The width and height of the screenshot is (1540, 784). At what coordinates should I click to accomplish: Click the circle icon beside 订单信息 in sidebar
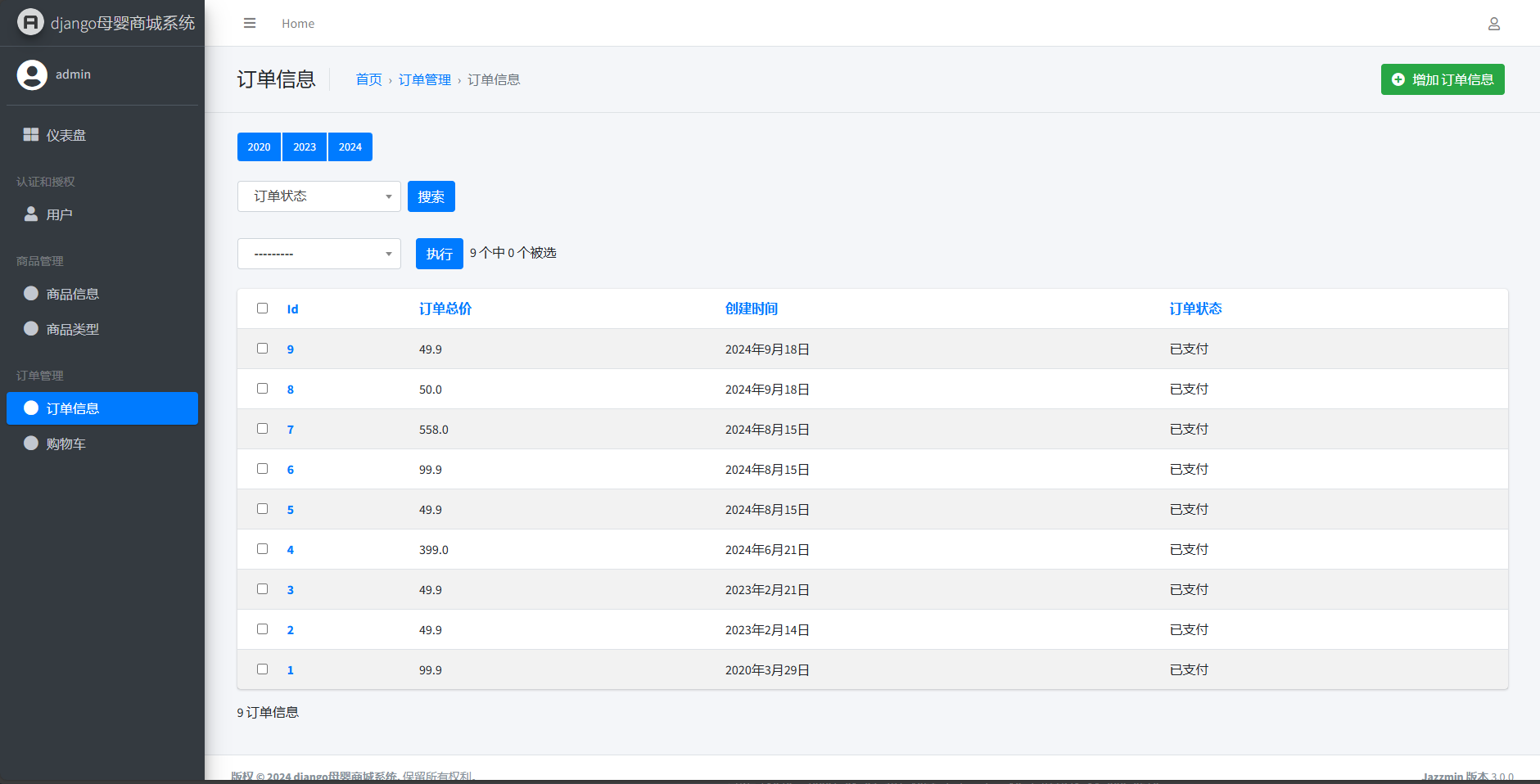31,408
